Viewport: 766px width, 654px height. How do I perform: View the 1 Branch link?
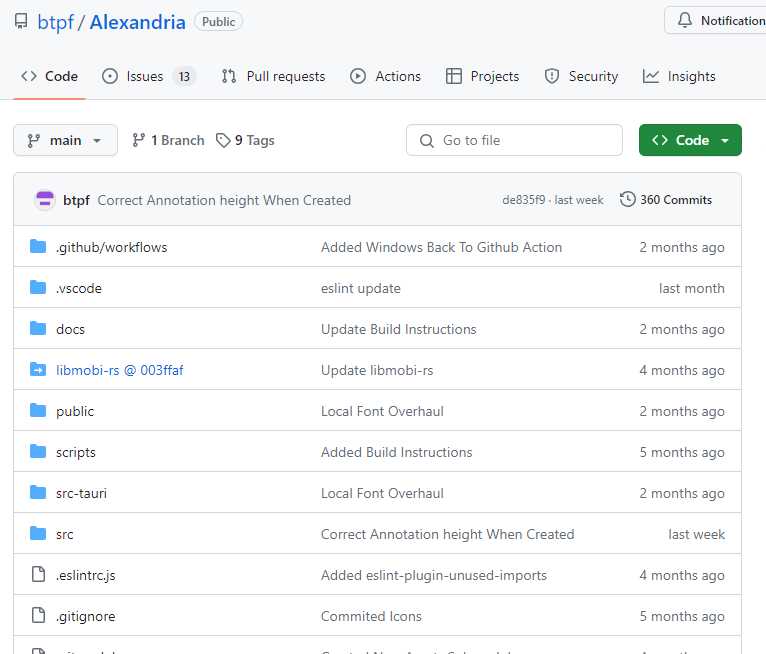[x=168, y=141]
